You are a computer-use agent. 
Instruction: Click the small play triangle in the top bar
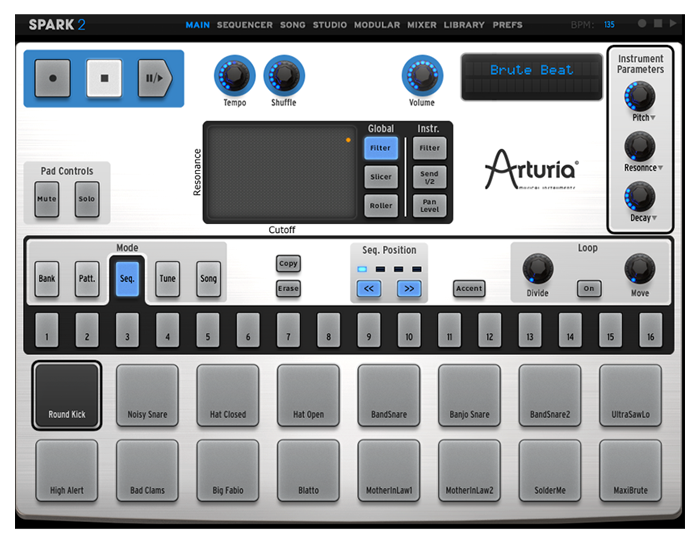pos(673,23)
